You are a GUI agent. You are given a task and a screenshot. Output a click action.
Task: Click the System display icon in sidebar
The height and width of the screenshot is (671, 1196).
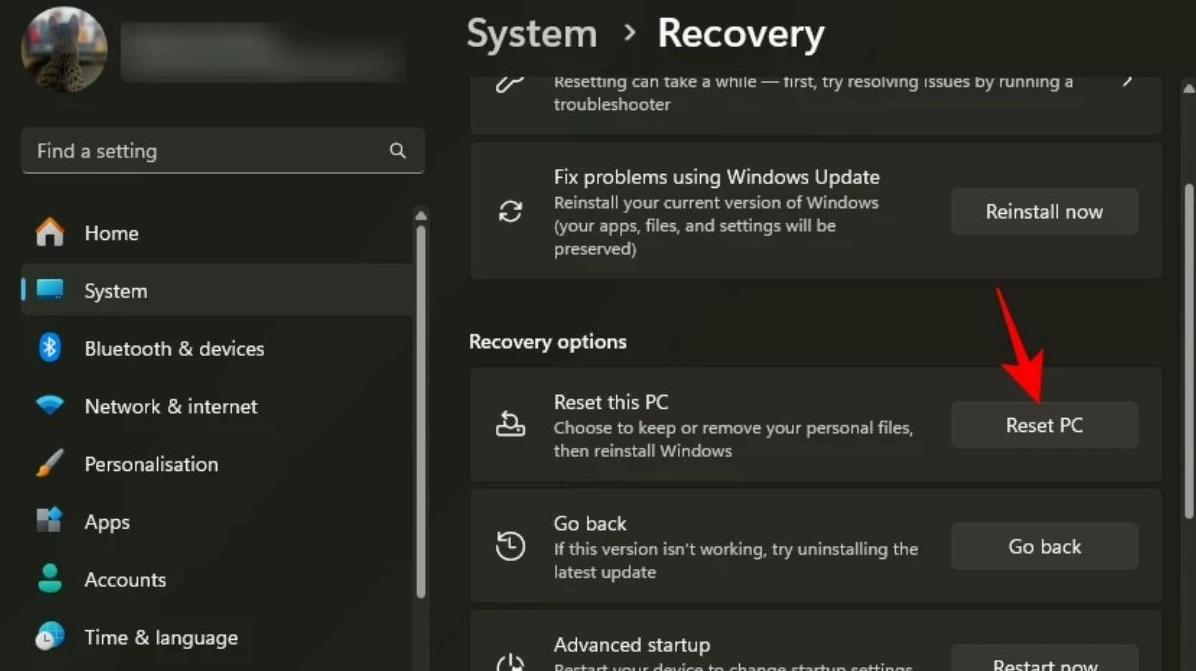tap(52, 290)
